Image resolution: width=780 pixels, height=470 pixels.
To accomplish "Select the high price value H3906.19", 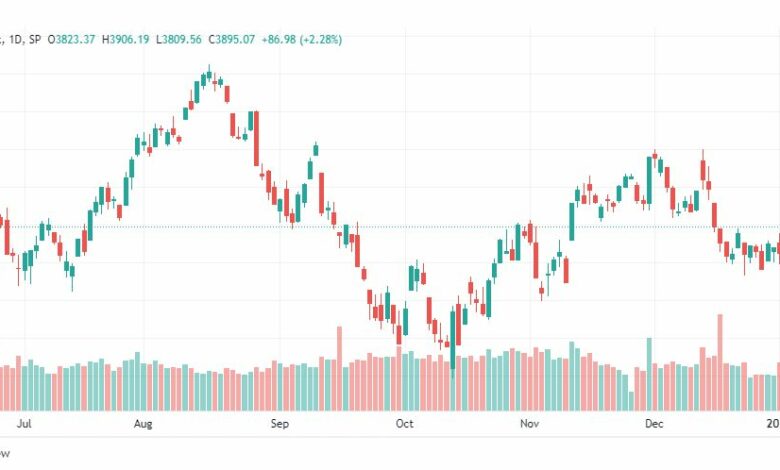I will pyautogui.click(x=125, y=39).
